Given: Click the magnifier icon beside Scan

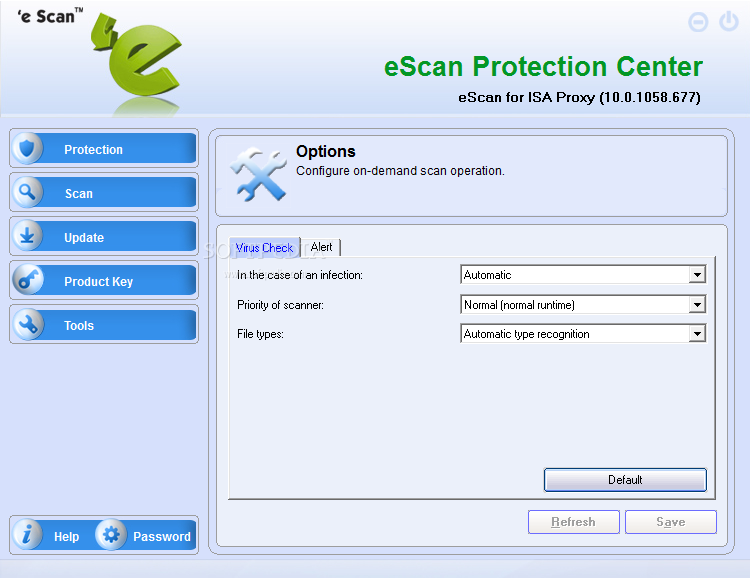Looking at the screenshot, I should (27, 192).
